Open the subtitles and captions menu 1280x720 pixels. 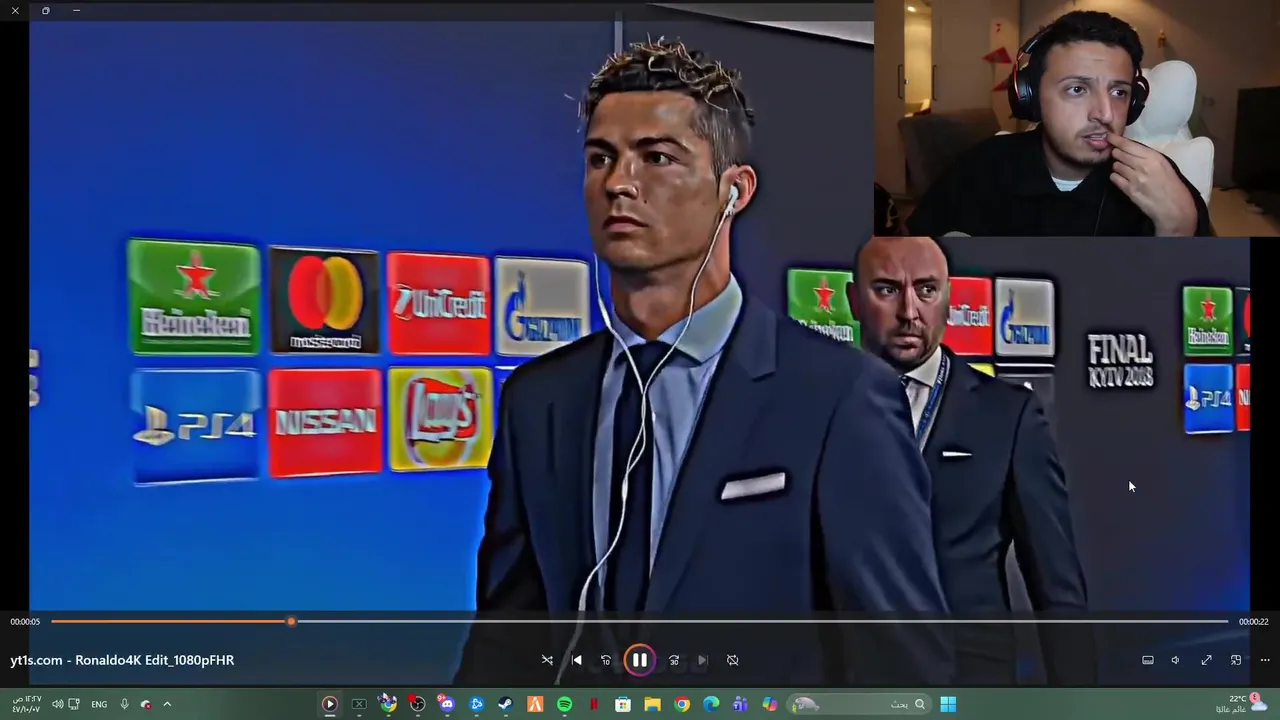point(1148,660)
